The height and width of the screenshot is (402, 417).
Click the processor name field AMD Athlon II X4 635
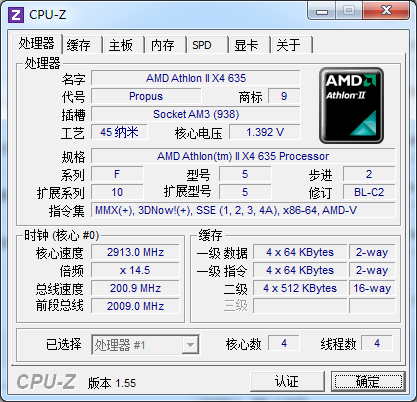(196, 78)
